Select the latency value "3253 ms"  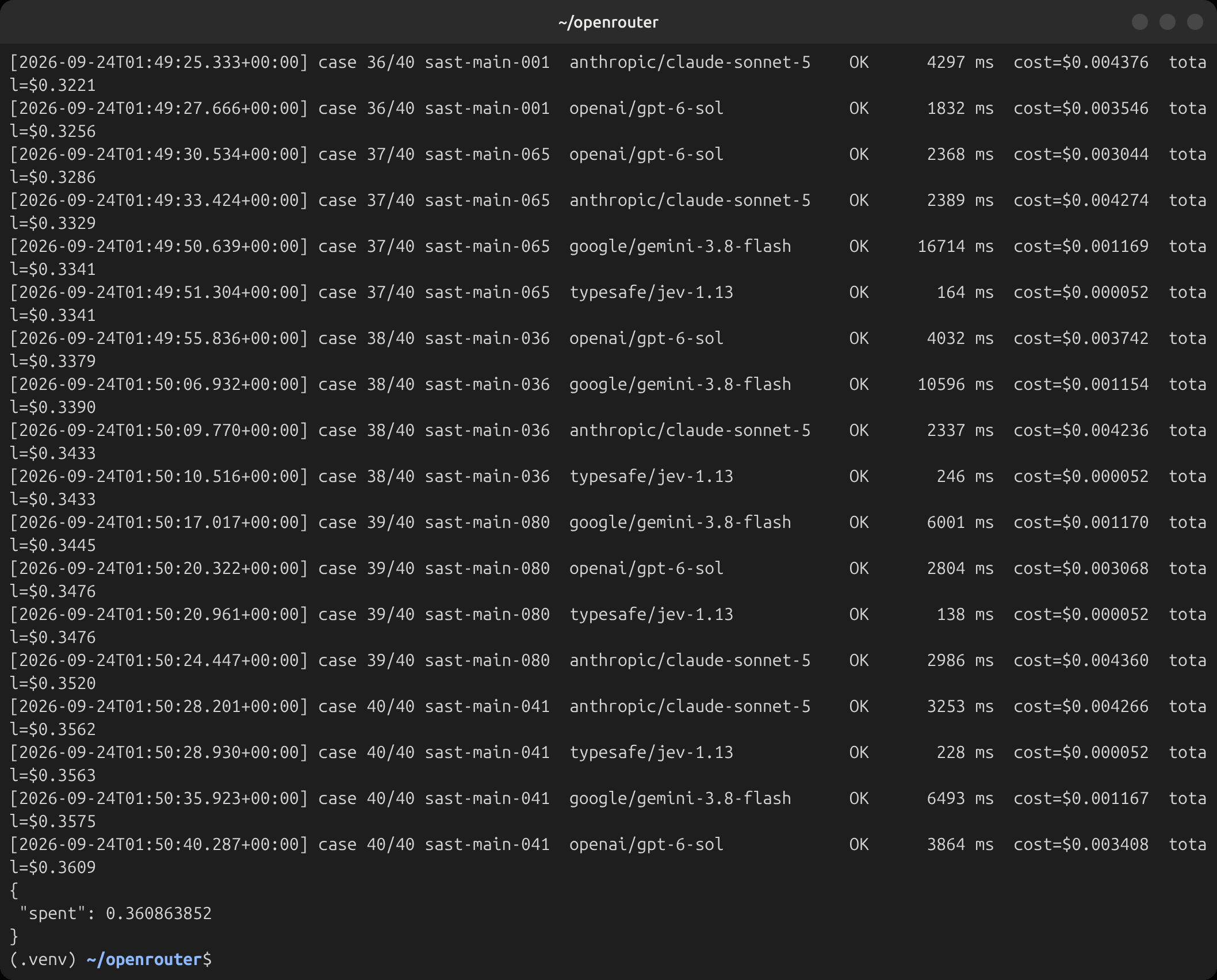pos(960,706)
